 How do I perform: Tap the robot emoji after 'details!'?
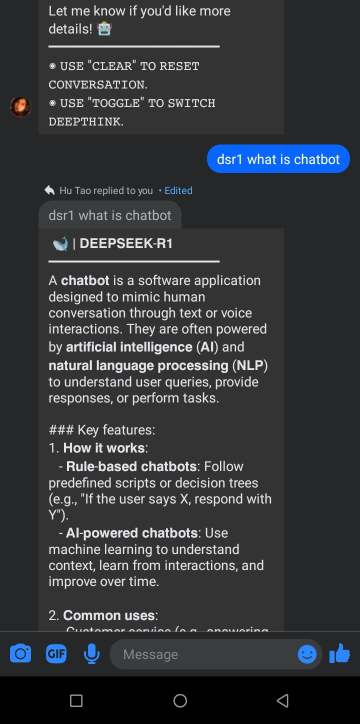(104, 29)
